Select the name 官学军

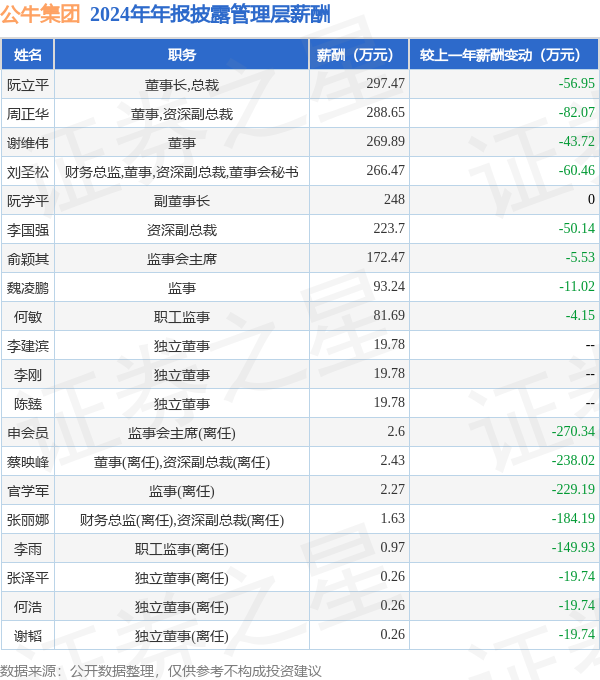pyautogui.click(x=28, y=491)
